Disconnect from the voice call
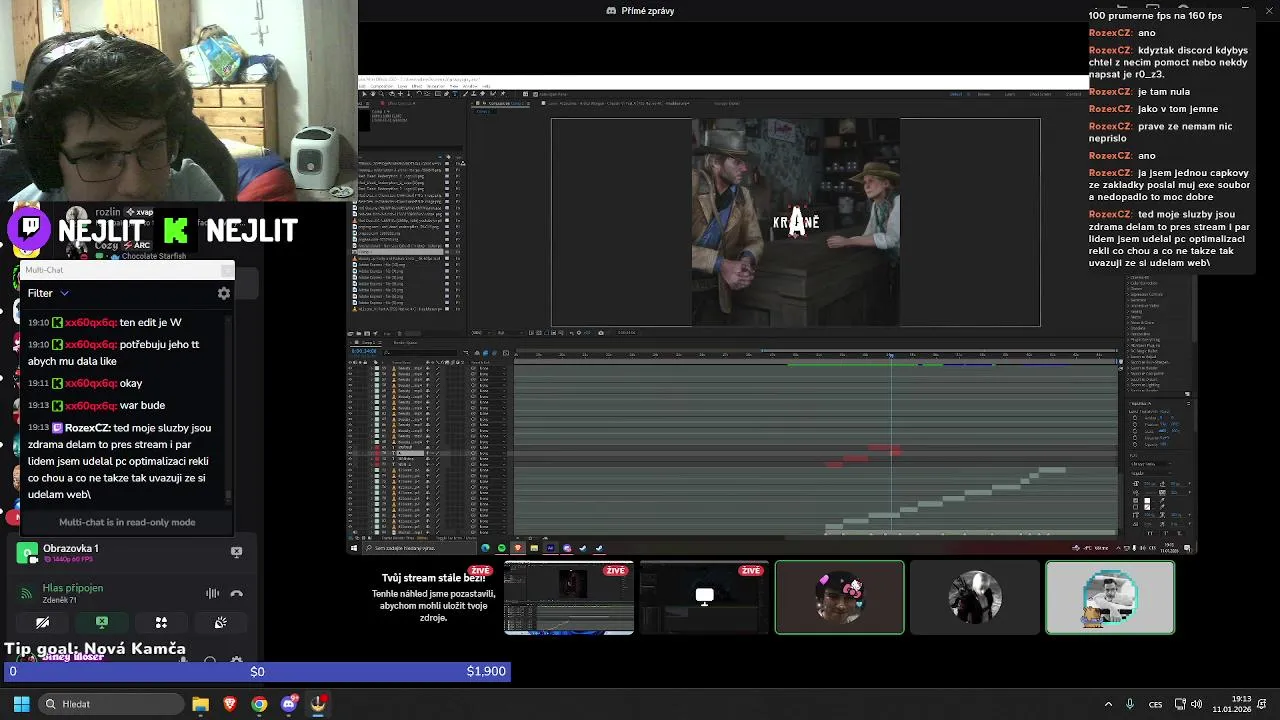Image resolution: width=1280 pixels, height=720 pixels. (237, 593)
